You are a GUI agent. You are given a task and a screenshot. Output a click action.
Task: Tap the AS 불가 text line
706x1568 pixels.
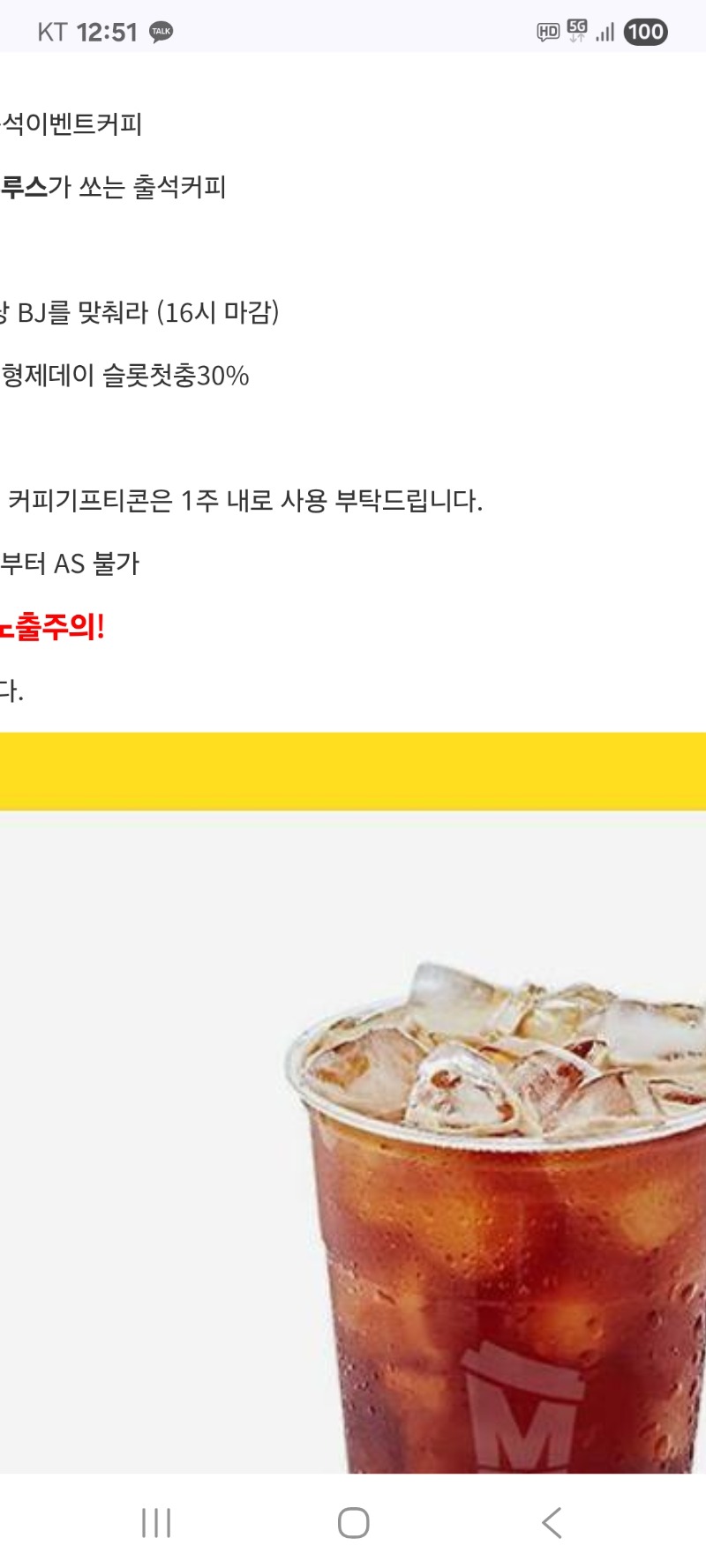tap(70, 564)
